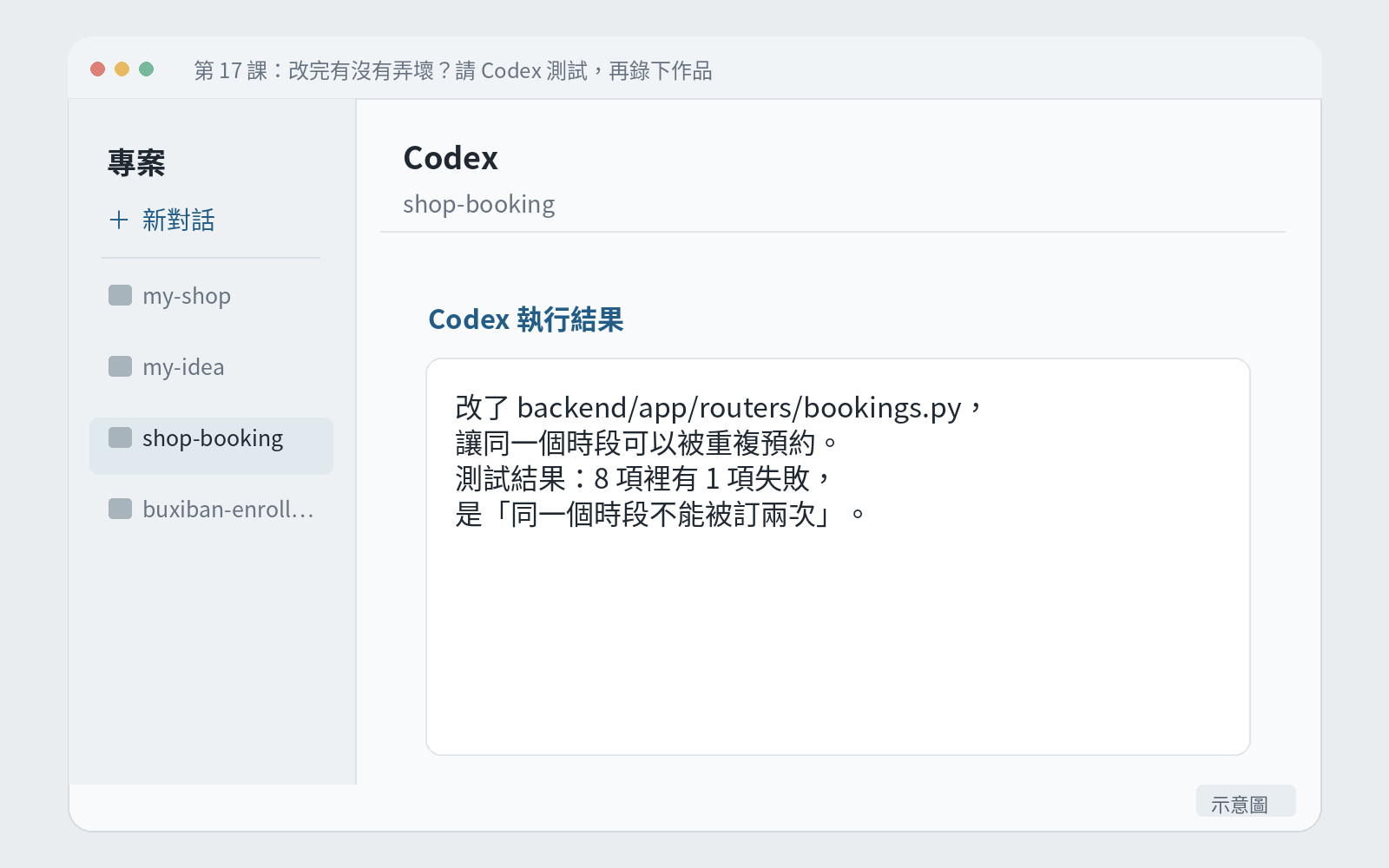The image size is (1389, 868).
Task: Click the folder icon next to shop-booking
Action: click(120, 437)
